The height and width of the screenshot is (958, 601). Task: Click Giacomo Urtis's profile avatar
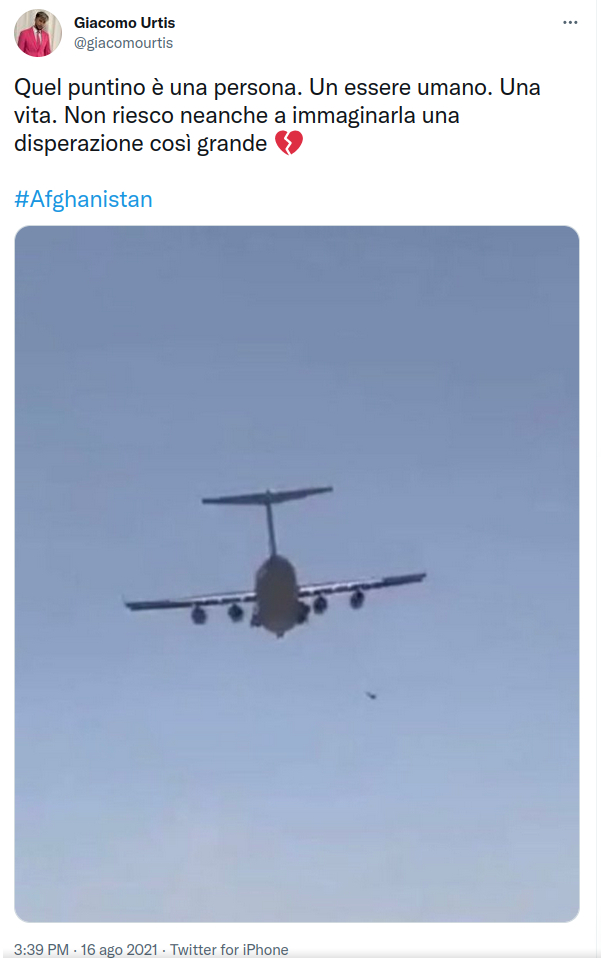tap(38, 33)
